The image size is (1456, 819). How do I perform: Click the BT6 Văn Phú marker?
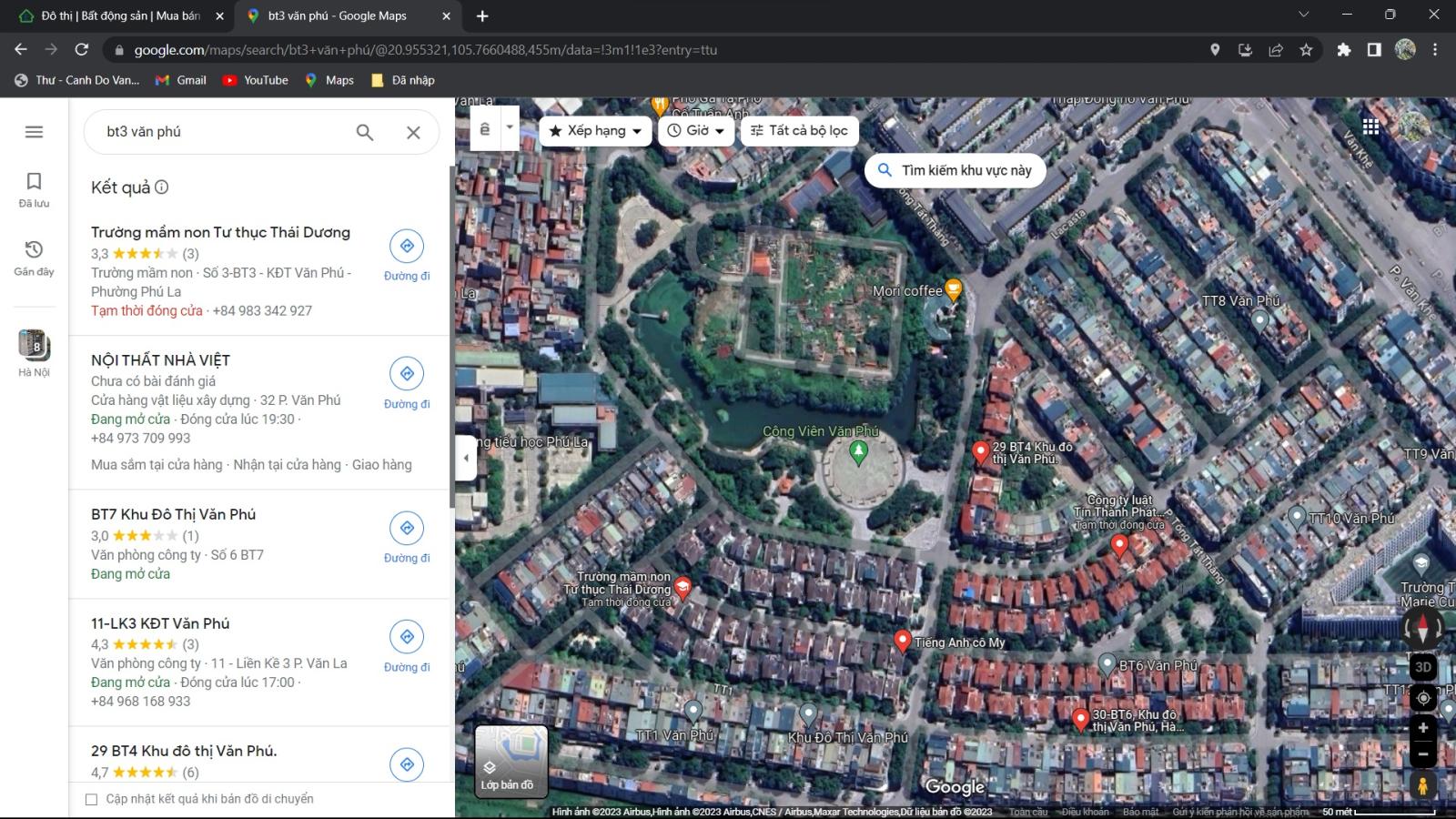pyautogui.click(x=1107, y=664)
